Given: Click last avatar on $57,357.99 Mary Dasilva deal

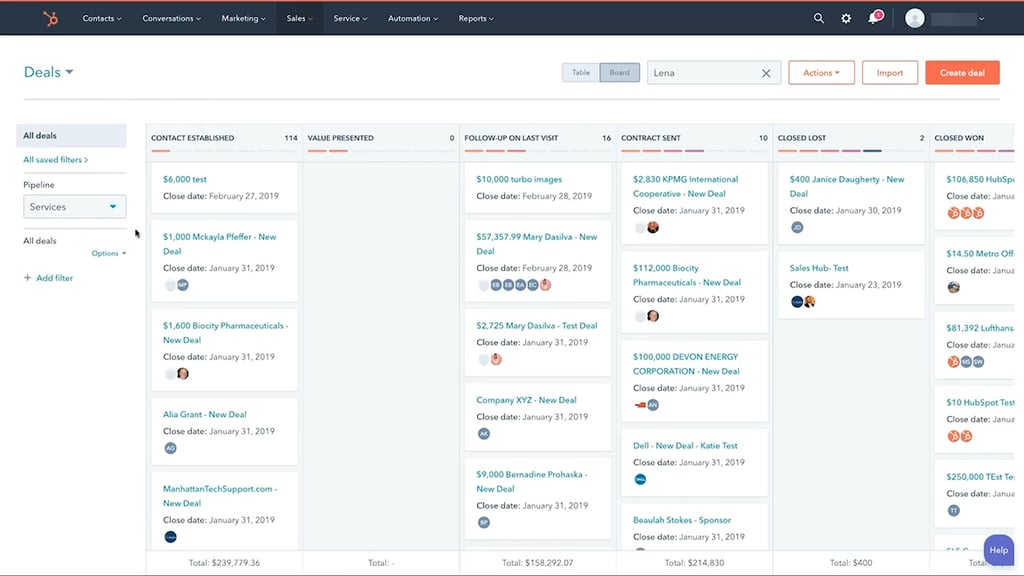Looking at the screenshot, I should click(x=545, y=285).
